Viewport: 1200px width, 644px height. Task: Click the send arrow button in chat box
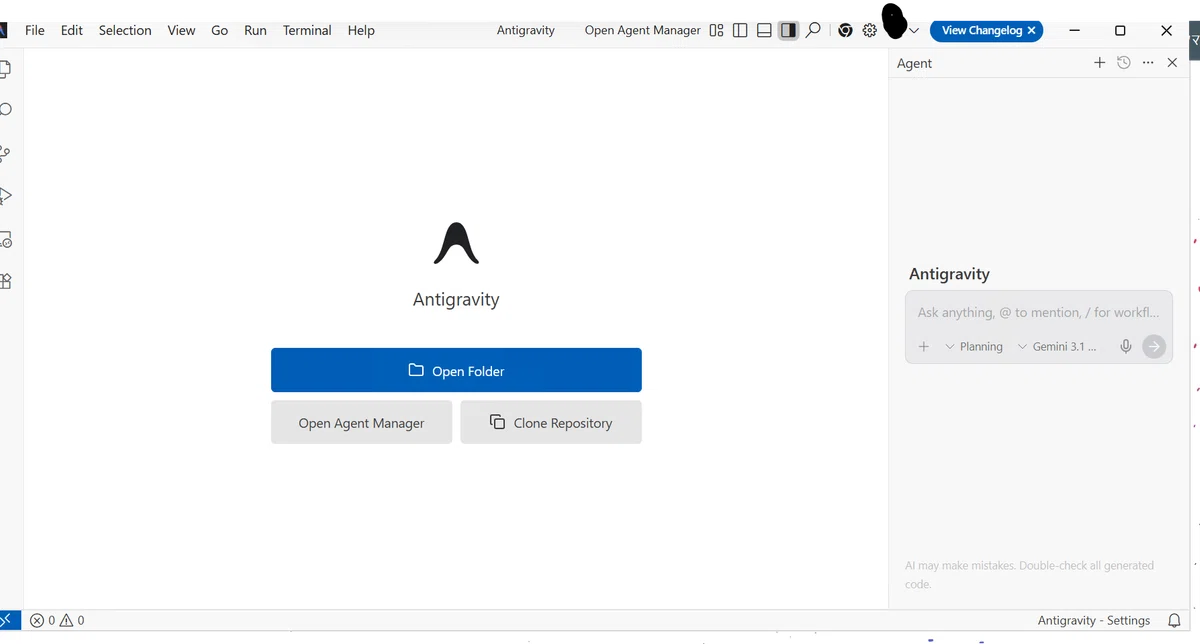[x=1154, y=346]
